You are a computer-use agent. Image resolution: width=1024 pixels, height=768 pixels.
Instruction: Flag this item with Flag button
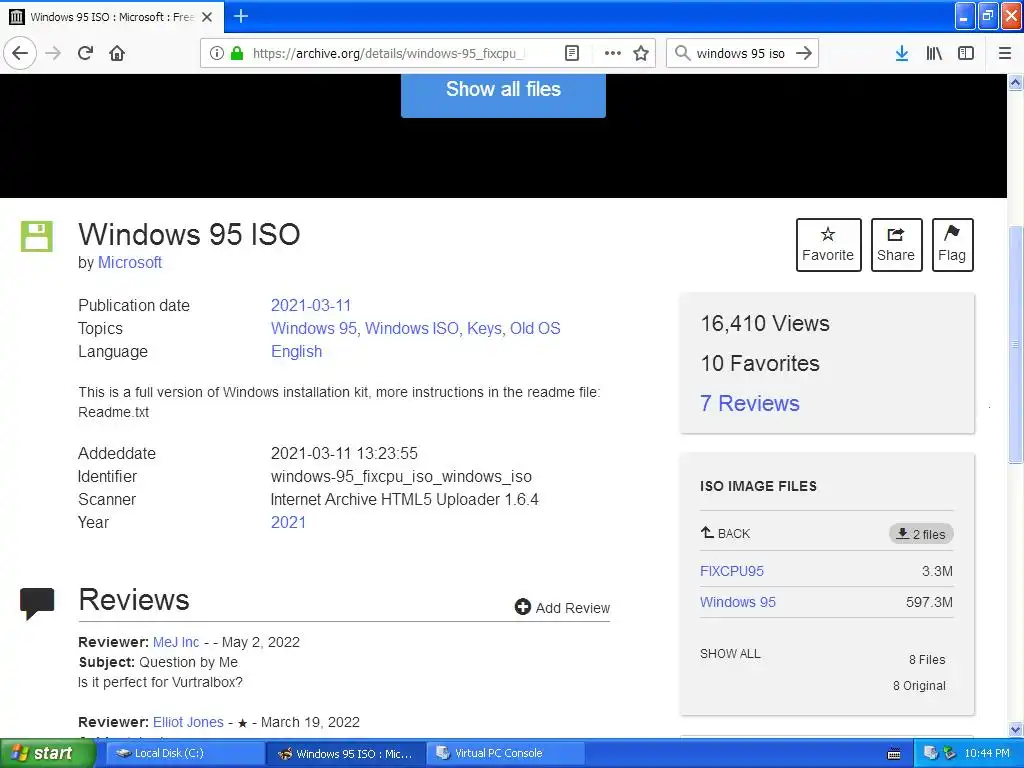click(x=952, y=244)
